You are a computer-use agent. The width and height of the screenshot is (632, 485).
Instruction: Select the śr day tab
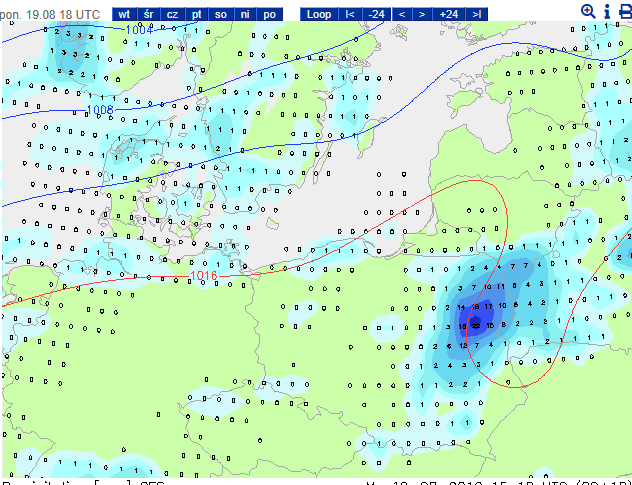(148, 14)
